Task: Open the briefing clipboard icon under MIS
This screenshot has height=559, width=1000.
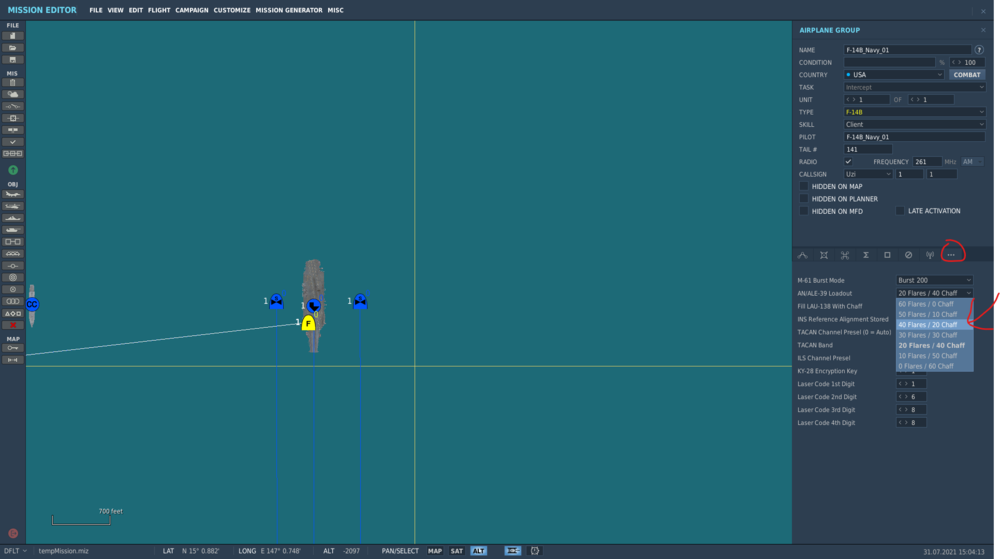Action: (x=13, y=83)
